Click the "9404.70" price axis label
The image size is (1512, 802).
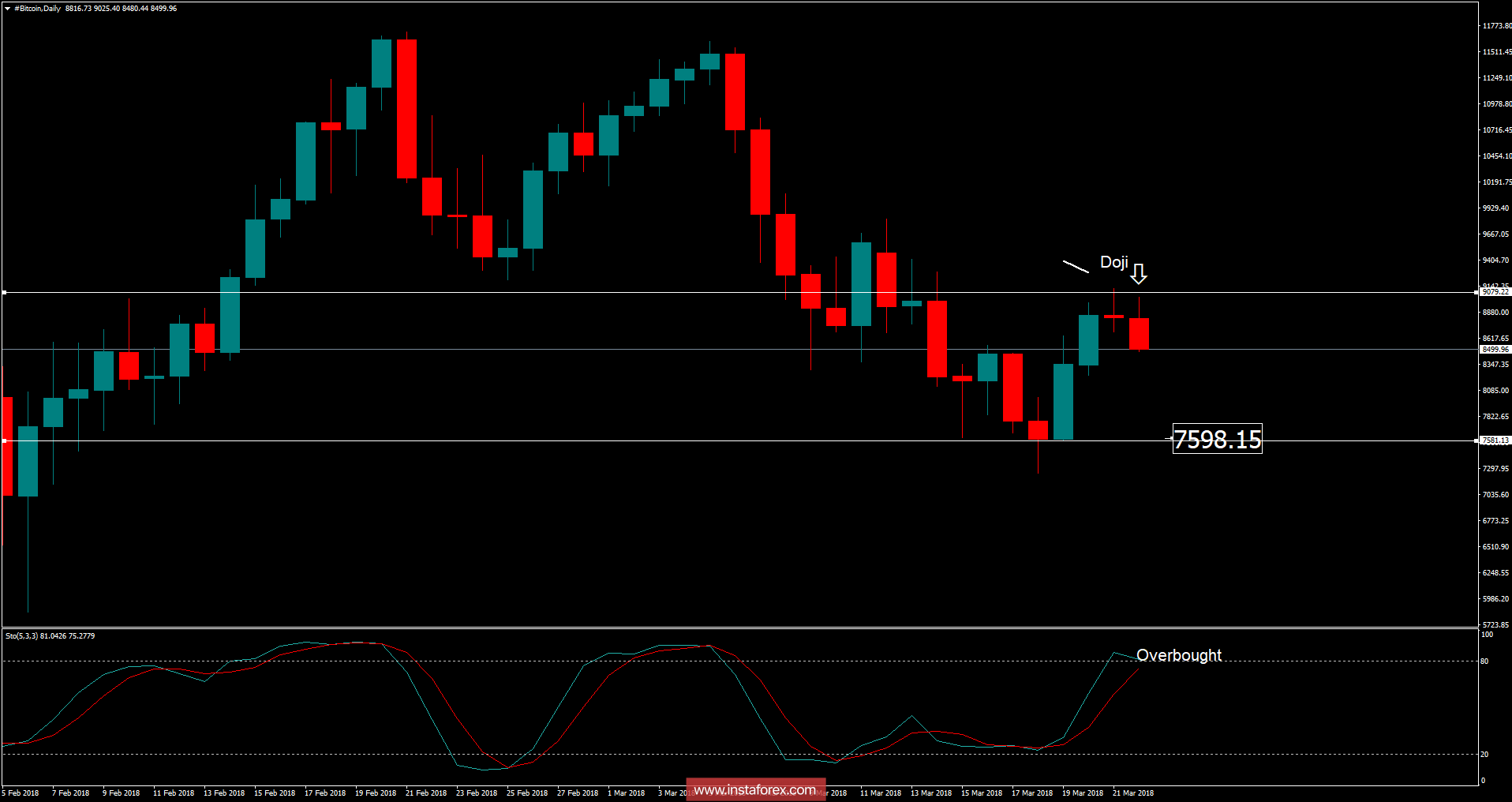1495,260
